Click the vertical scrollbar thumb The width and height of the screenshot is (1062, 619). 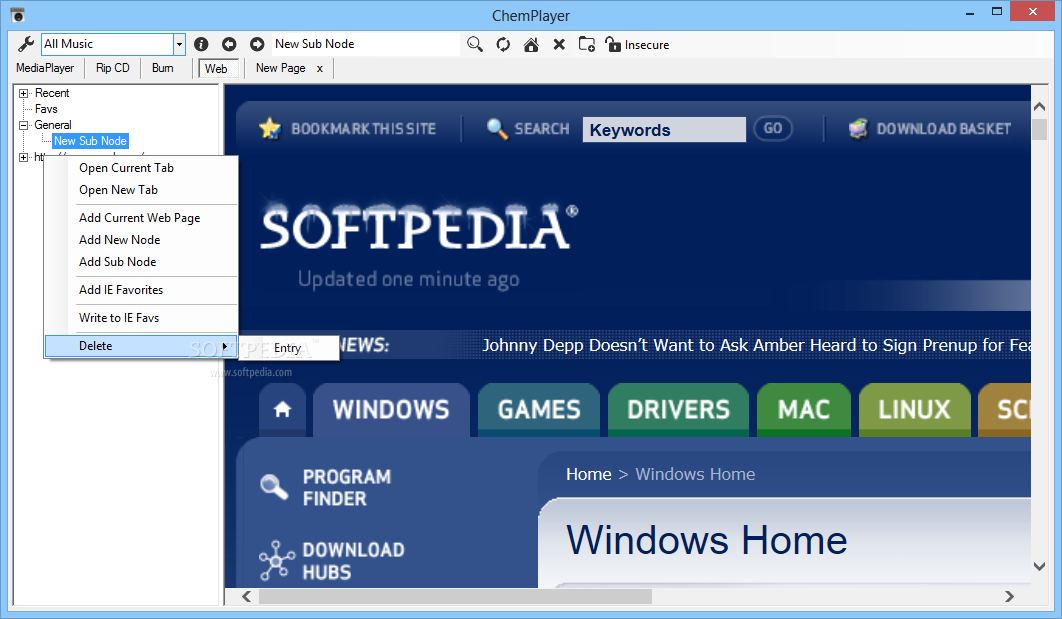tap(1040, 129)
